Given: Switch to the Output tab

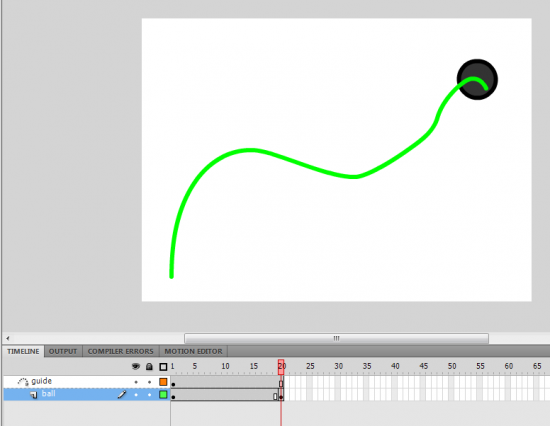Looking at the screenshot, I should [63, 351].
